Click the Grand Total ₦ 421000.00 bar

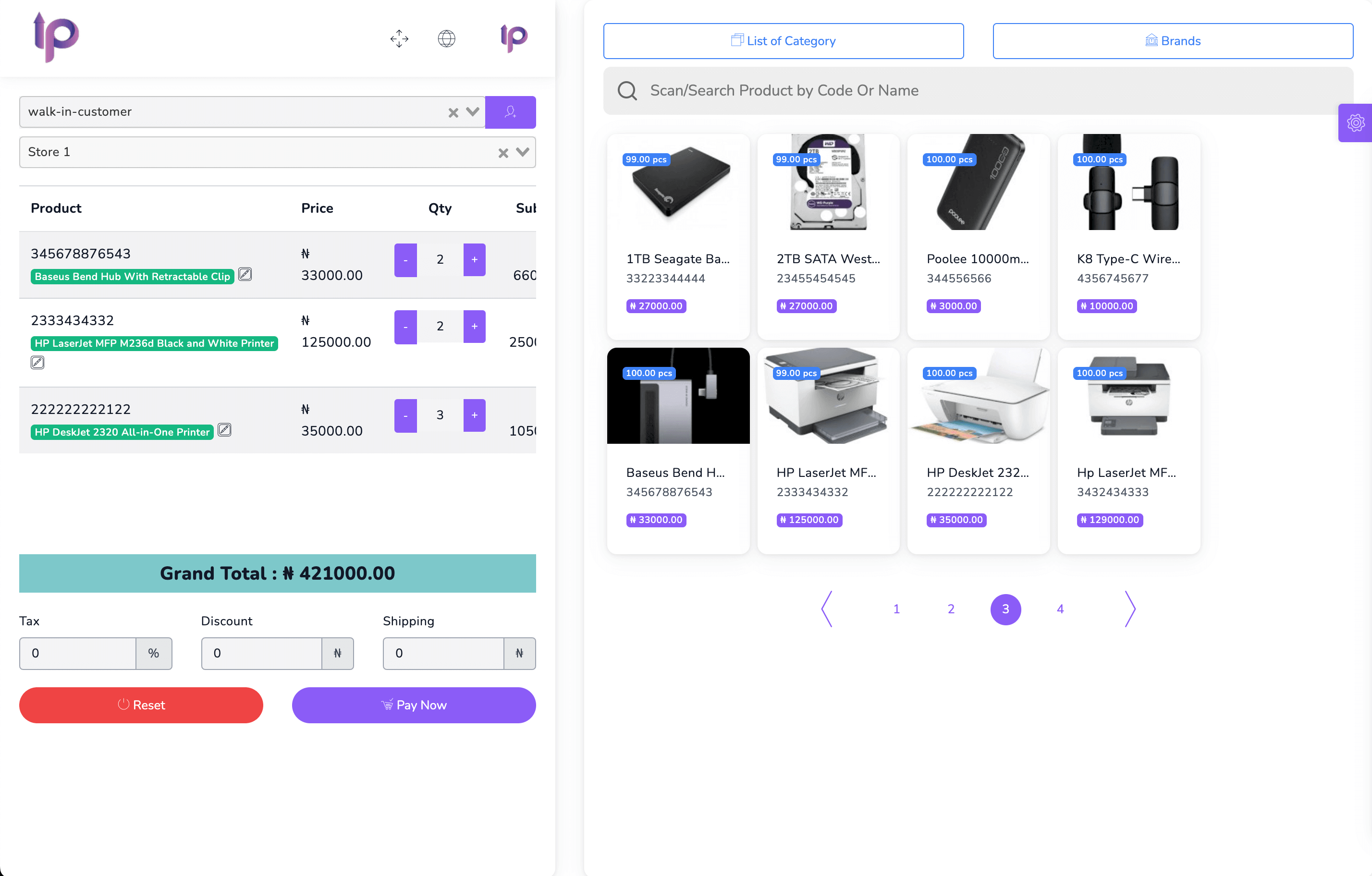(x=277, y=573)
